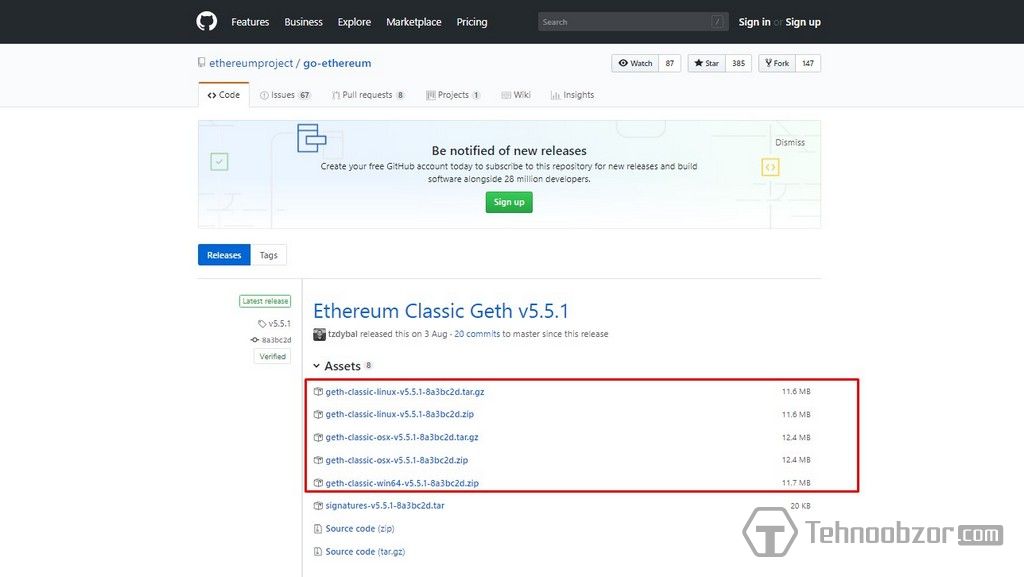1024x577 pixels.
Task: Click package icon for geth-classic-linux zip
Action: [x=318, y=414]
